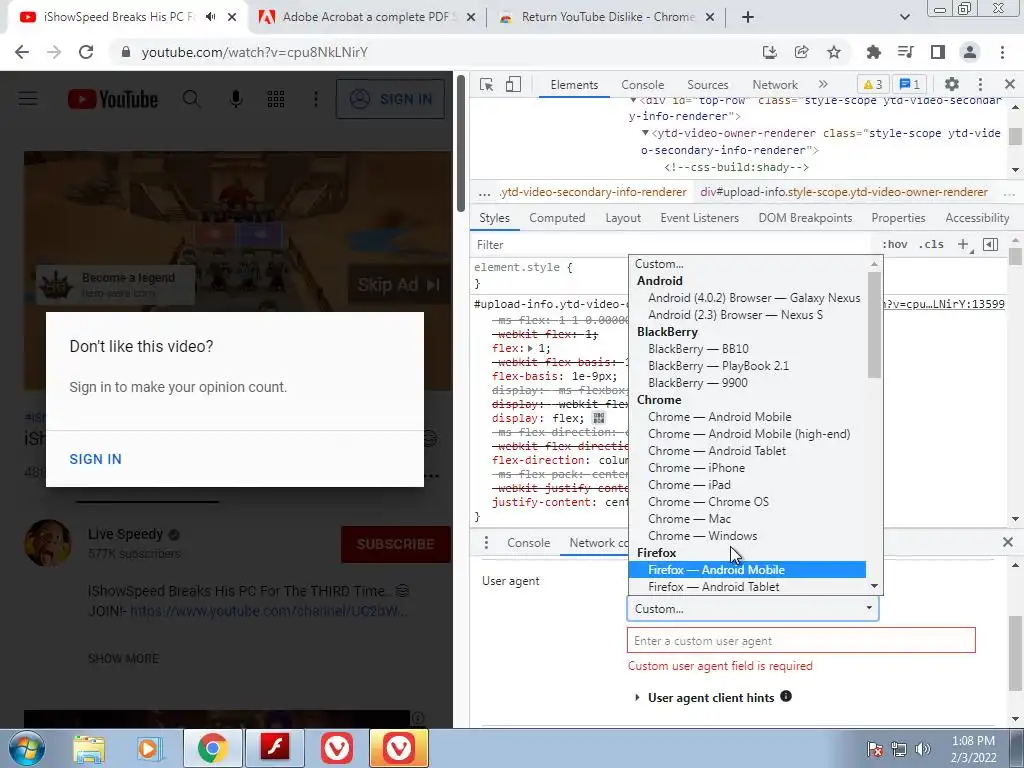Screen dimensions: 1024x768
Task: Open YouTube apps grid icon
Action: (276, 99)
